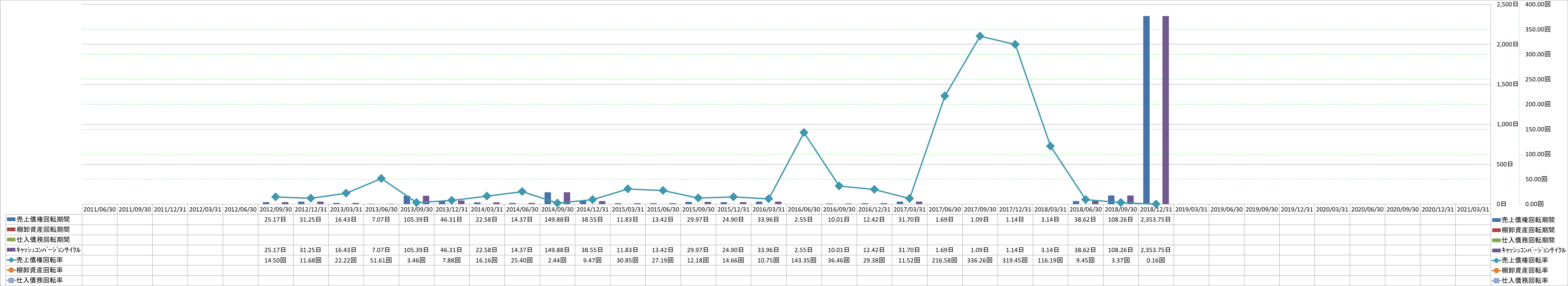Click the 2020/06/30 date column header
The image size is (1568, 286).
coord(1367,209)
